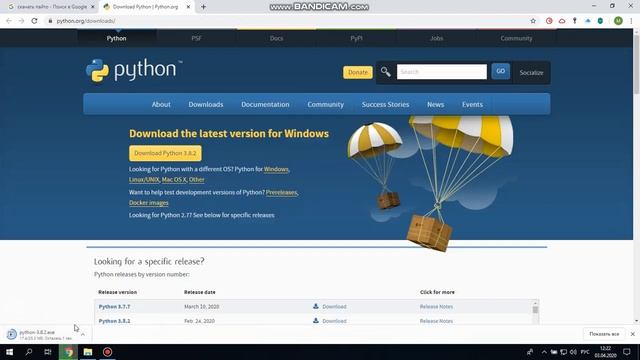
Task: Click the Socialize button
Action: pos(531,73)
